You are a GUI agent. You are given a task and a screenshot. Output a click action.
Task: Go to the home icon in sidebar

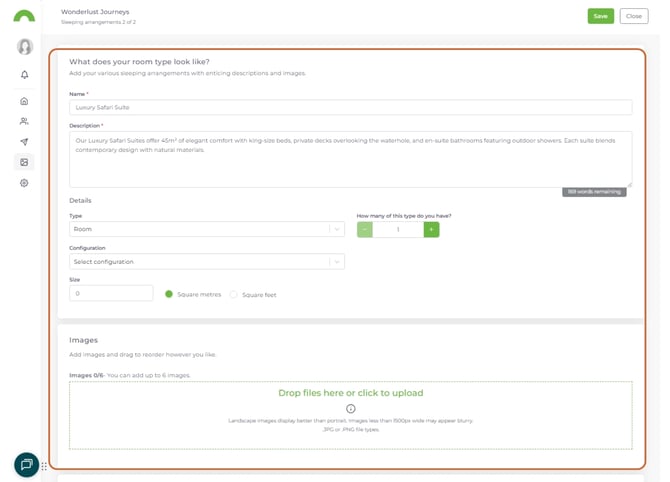[x=25, y=101]
